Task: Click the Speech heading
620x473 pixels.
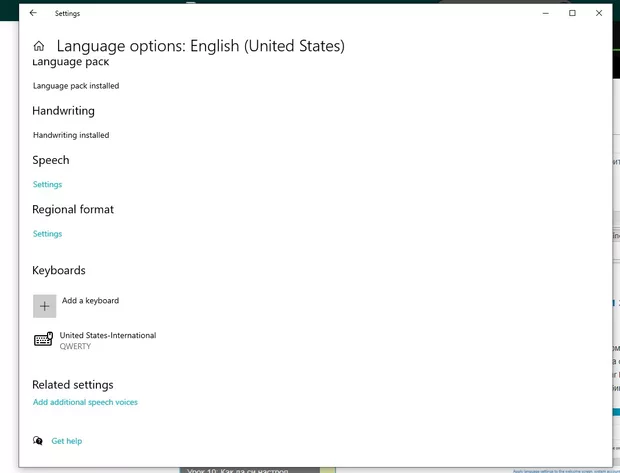Action: coord(51,160)
